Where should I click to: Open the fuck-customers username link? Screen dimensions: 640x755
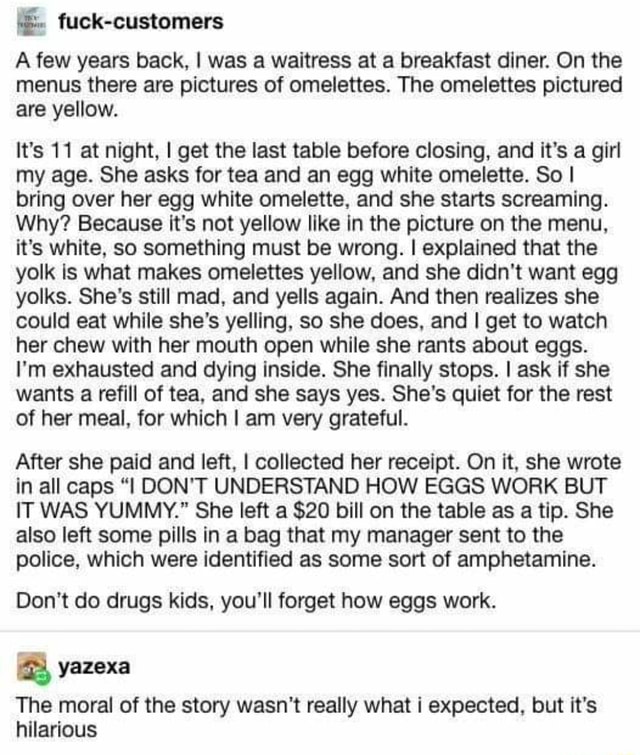click(x=141, y=22)
